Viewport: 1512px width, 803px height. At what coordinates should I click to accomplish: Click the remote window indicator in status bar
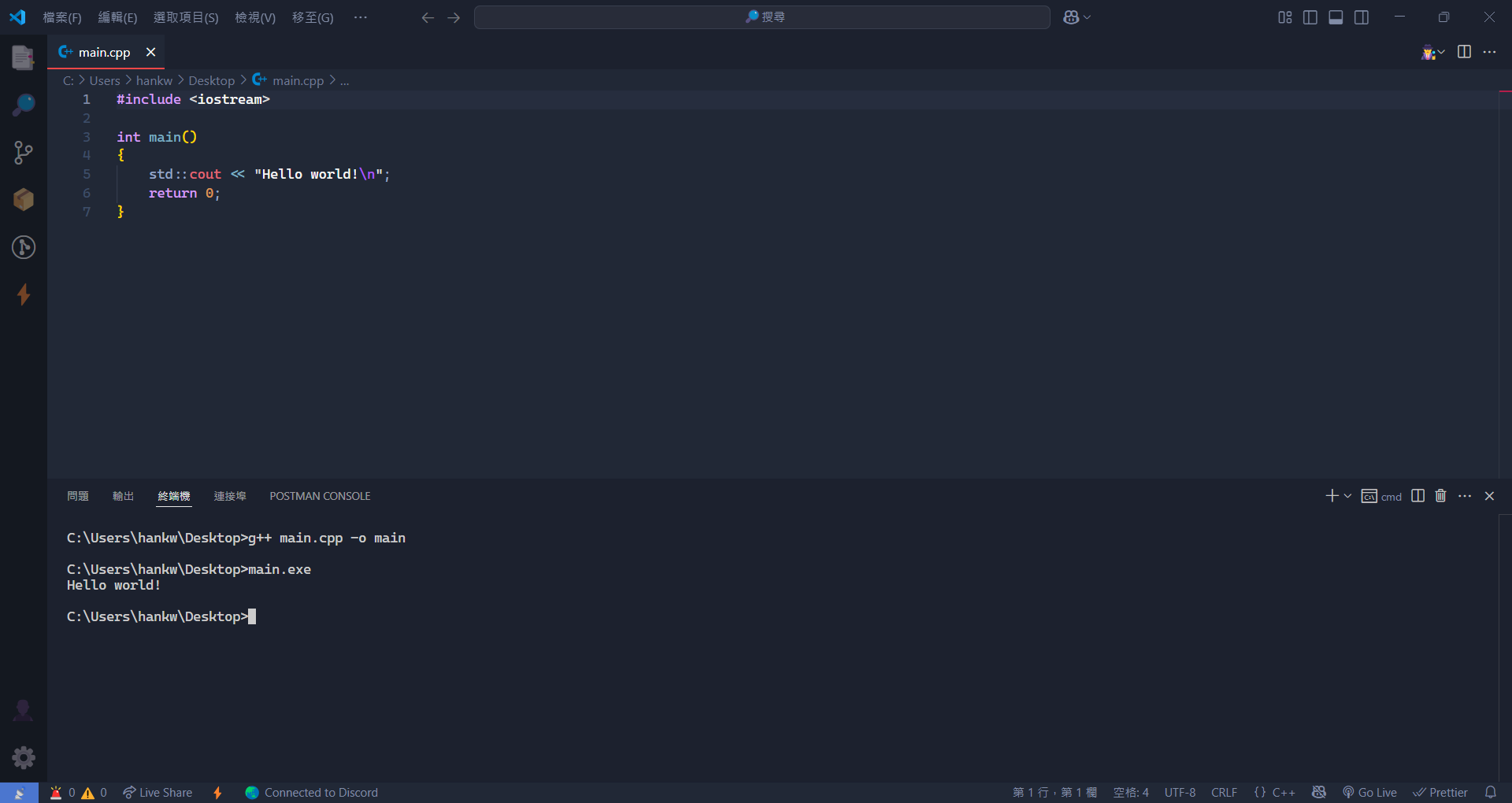point(19,793)
